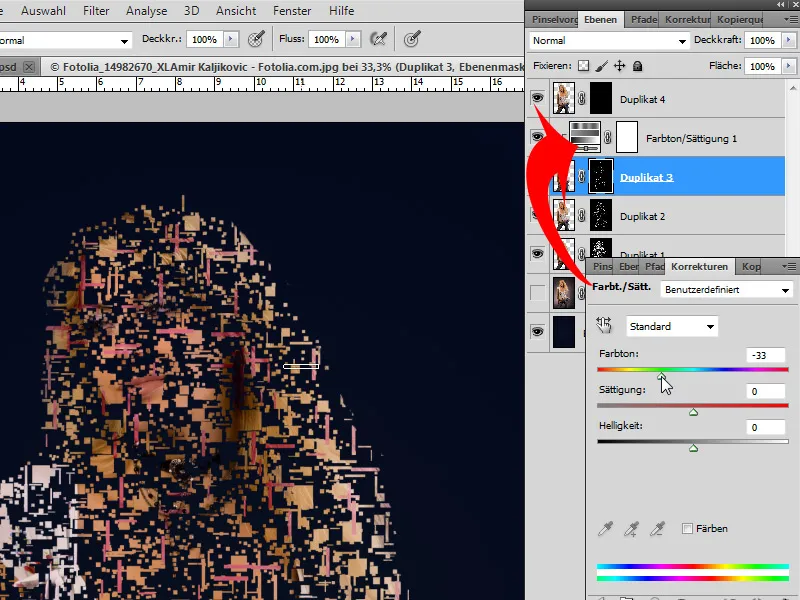Click the Farbton value field showing -33

click(765, 356)
